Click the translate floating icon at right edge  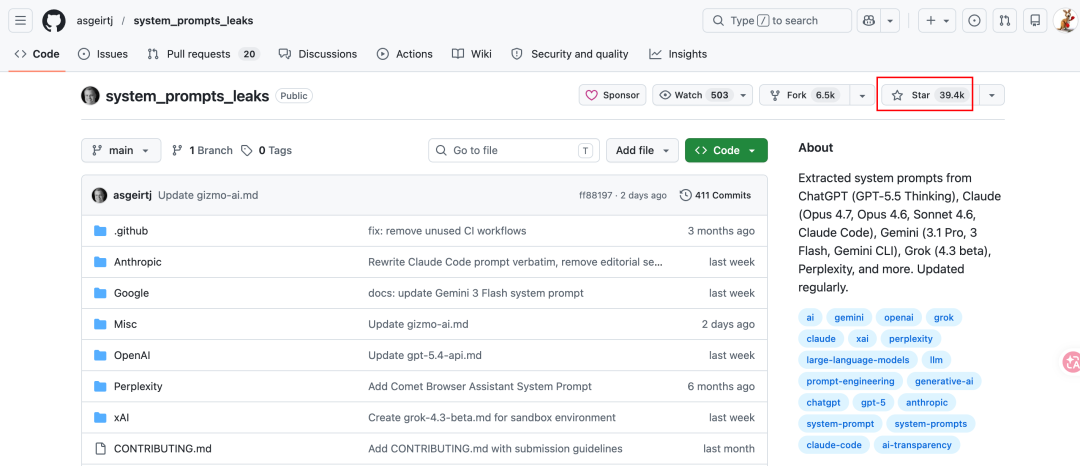pos(1071,362)
